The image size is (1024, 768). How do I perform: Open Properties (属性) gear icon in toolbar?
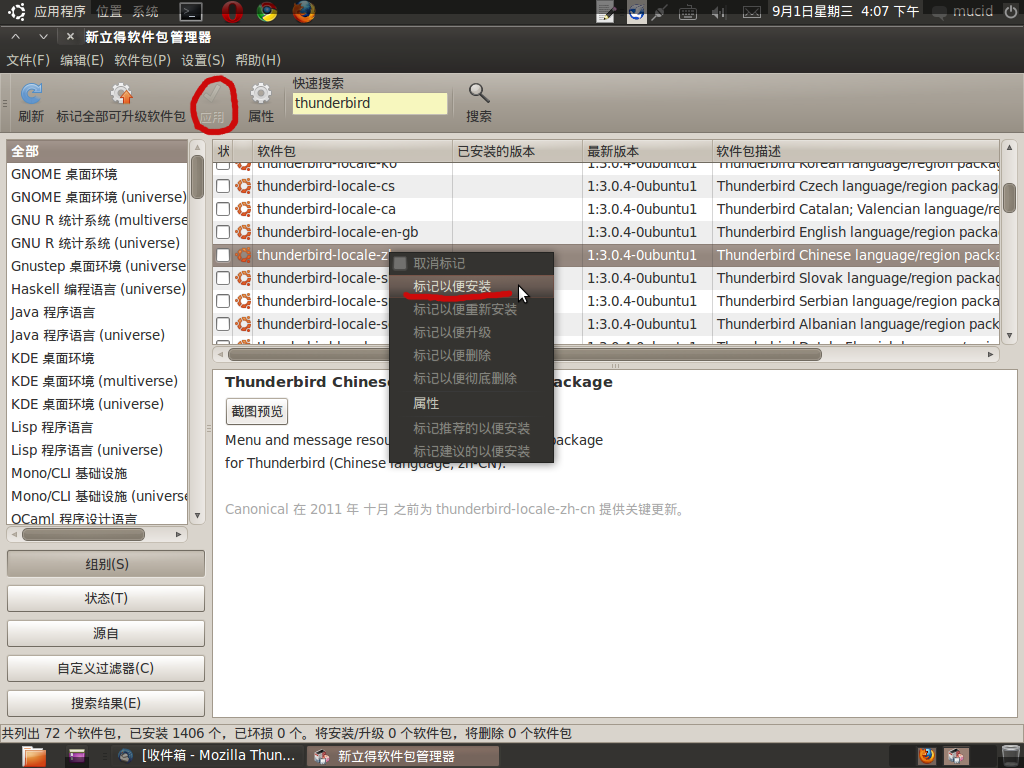(261, 95)
